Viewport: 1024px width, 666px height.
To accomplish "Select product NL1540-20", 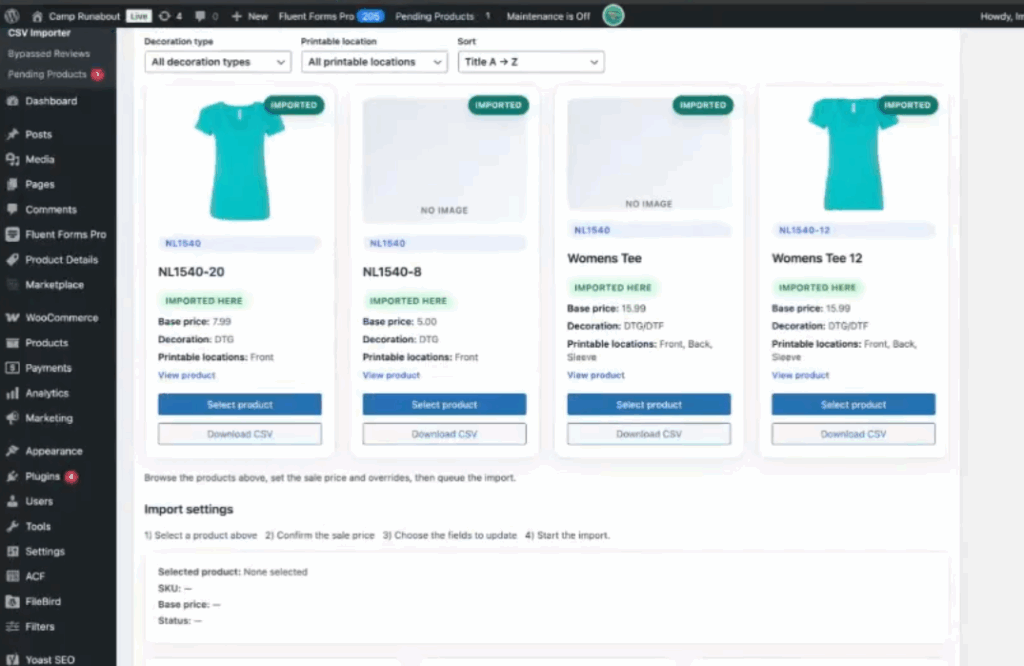I will [239, 405].
